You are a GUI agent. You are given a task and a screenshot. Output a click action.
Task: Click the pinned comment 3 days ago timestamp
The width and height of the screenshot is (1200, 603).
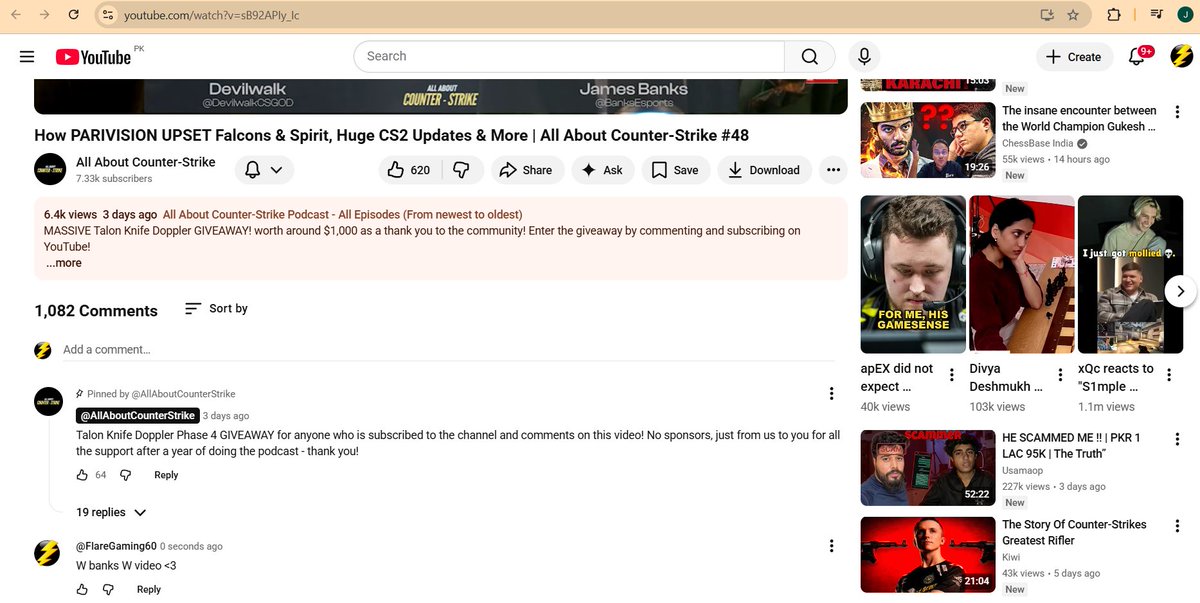226,416
